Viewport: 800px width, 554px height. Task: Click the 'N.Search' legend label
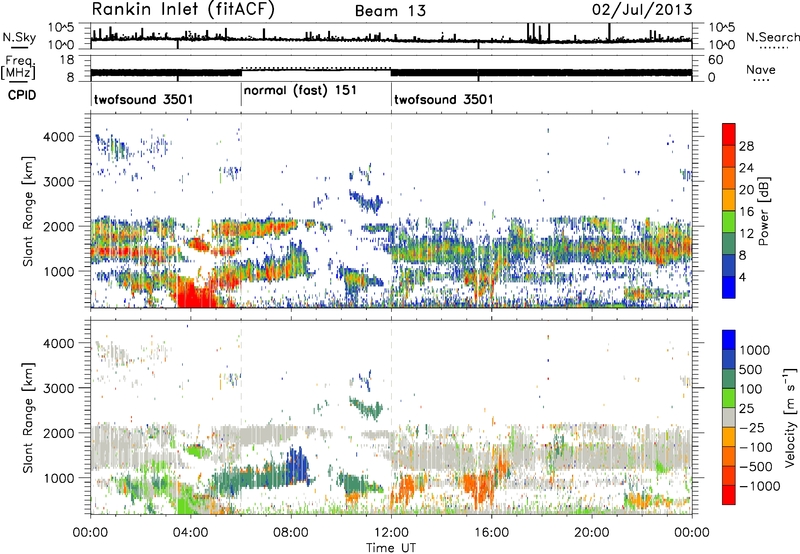772,37
